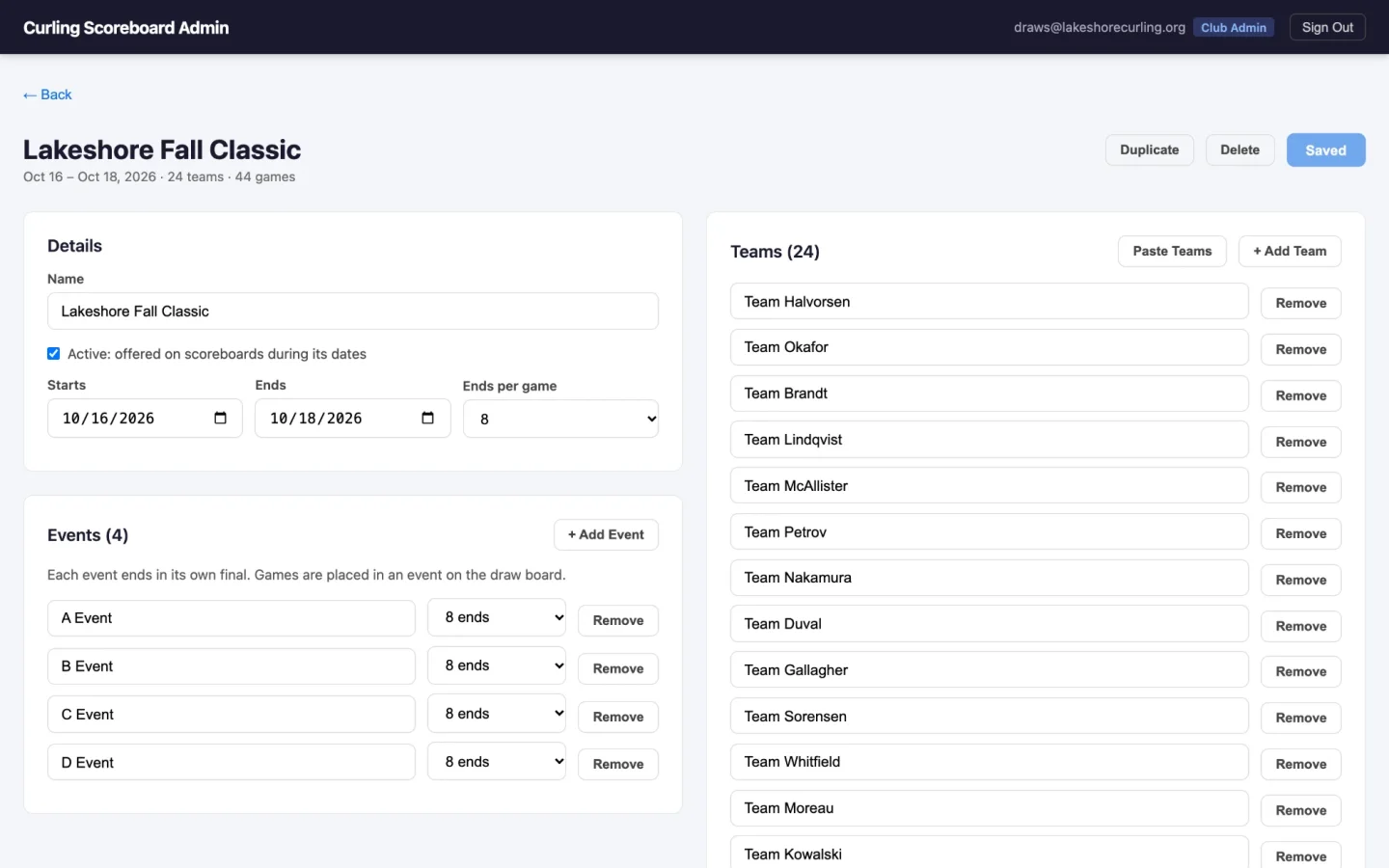Remove the C Event row
The width and height of the screenshot is (1389, 868).
pos(618,717)
